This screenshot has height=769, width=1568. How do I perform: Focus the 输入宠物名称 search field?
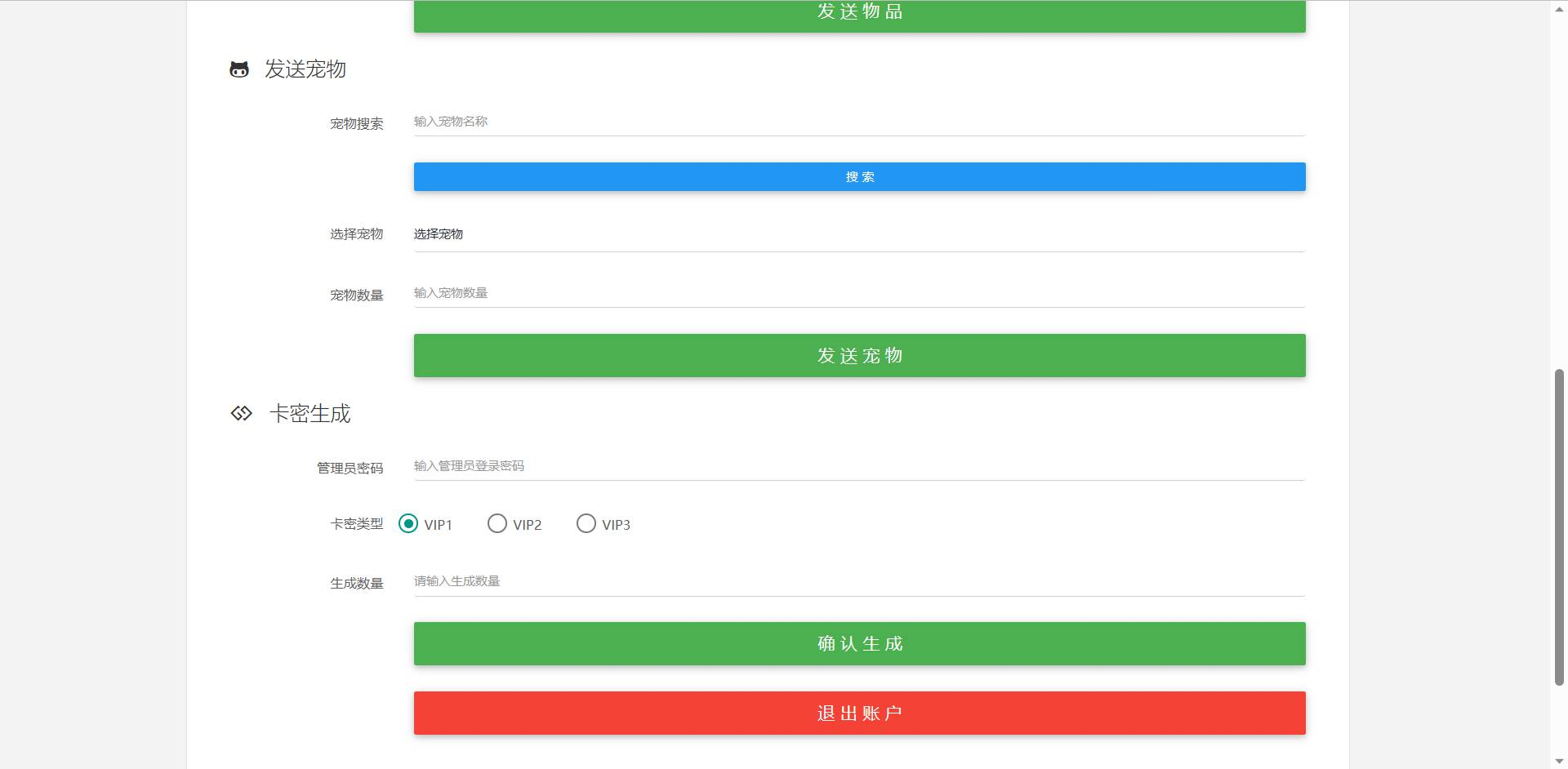(x=859, y=122)
